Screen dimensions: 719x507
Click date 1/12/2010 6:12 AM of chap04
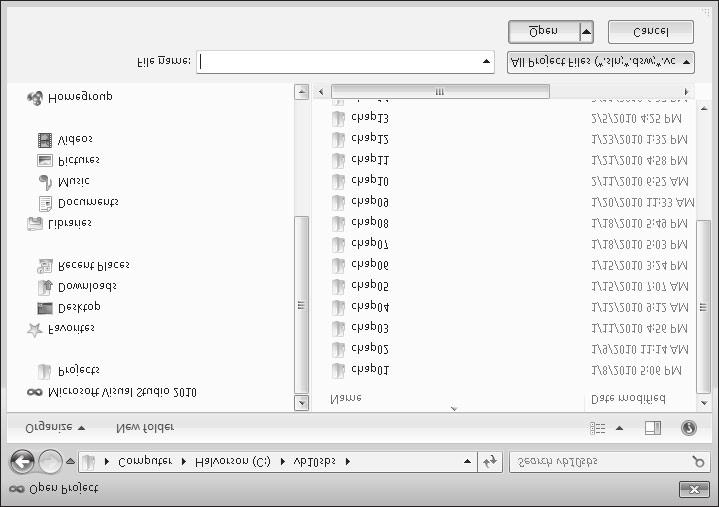(640, 308)
